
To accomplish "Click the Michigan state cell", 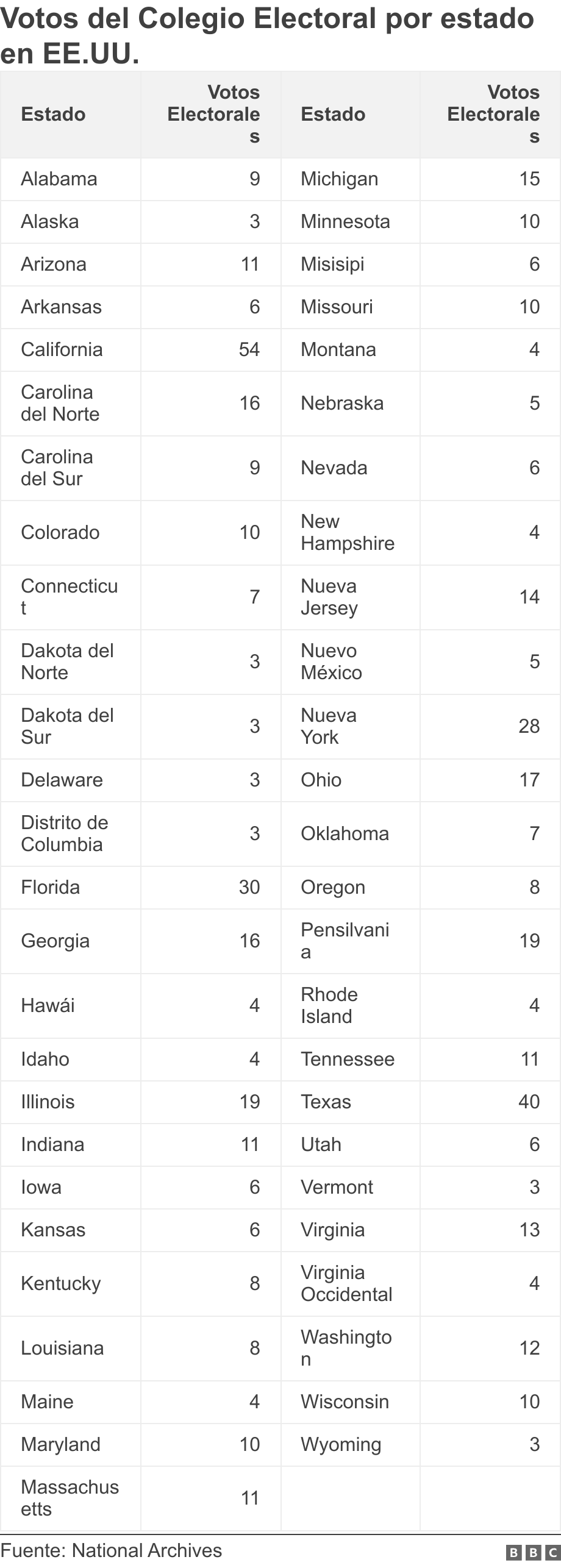I will click(x=339, y=179).
